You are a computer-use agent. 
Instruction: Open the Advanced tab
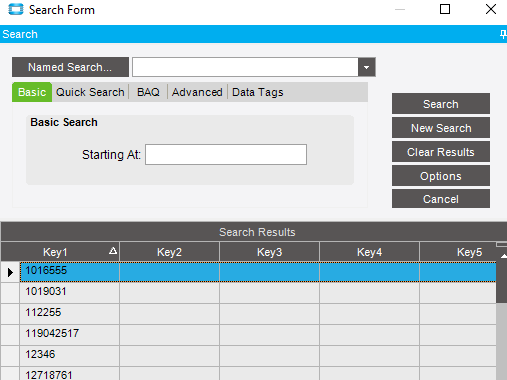tap(197, 92)
